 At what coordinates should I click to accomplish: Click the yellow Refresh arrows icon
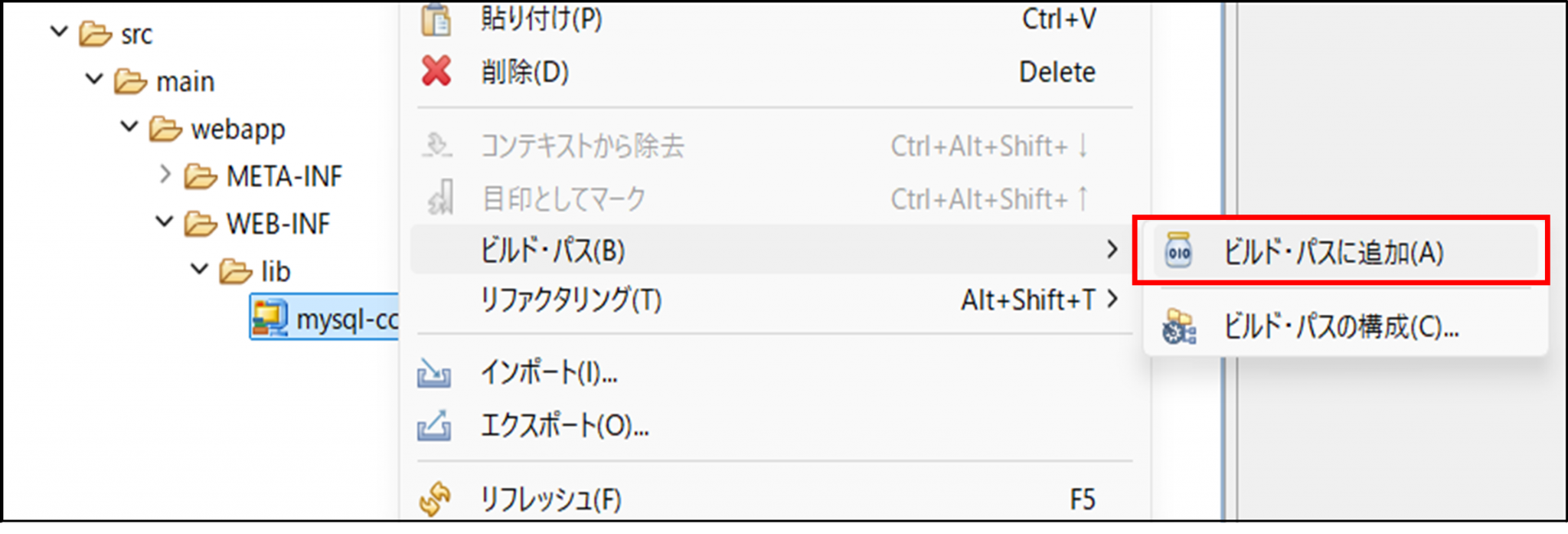click(435, 499)
